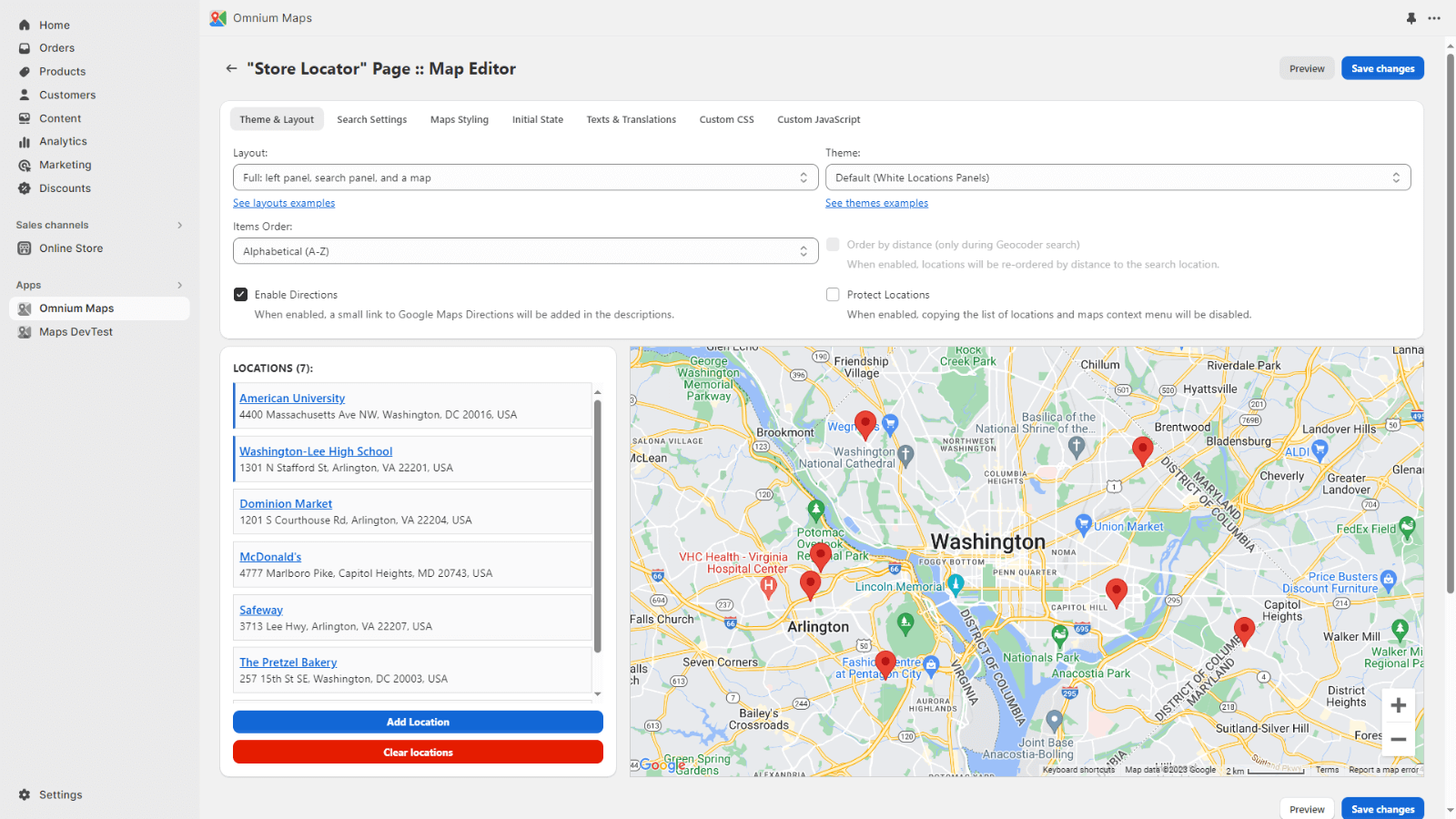The height and width of the screenshot is (819, 1456).
Task: Pin the app using the pin icon
Action: click(1411, 18)
